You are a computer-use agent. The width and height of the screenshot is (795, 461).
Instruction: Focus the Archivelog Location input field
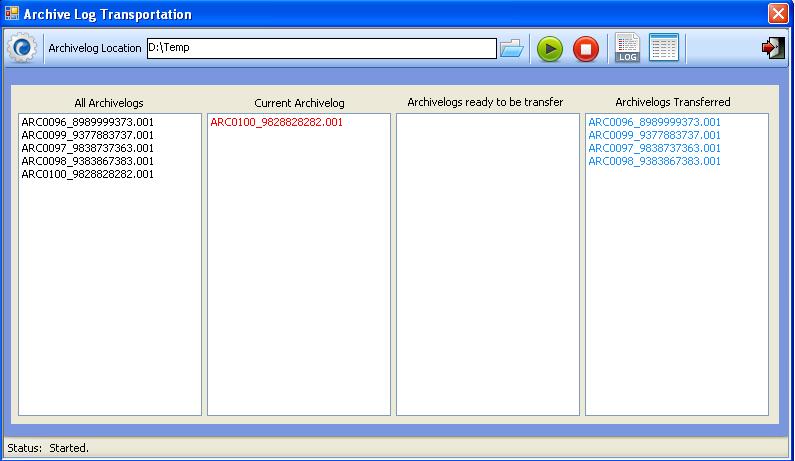click(x=321, y=48)
